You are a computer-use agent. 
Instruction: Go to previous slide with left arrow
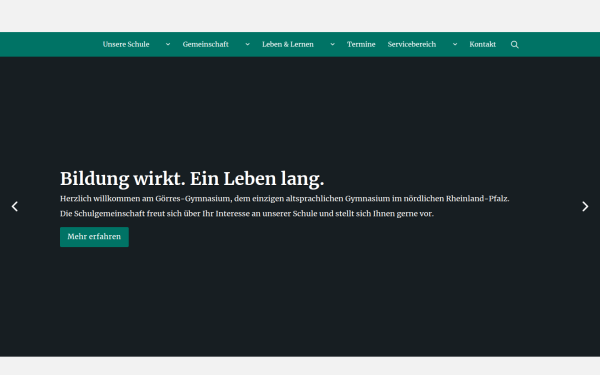coord(15,206)
